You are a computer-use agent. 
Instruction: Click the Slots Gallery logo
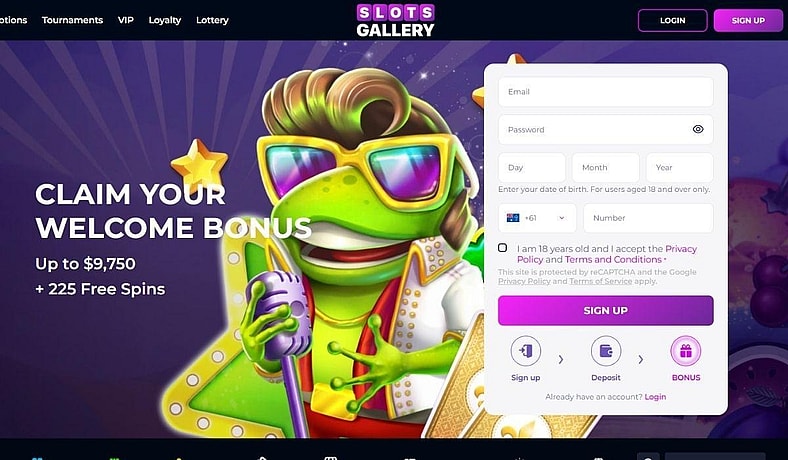395,21
